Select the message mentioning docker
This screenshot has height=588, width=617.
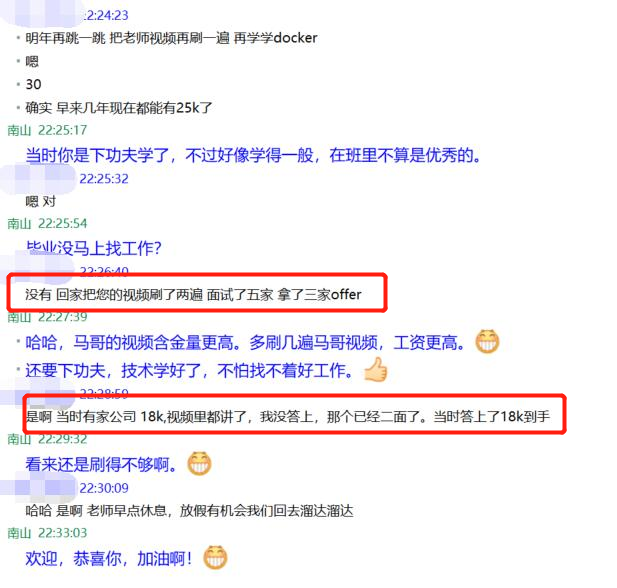[x=171, y=38]
